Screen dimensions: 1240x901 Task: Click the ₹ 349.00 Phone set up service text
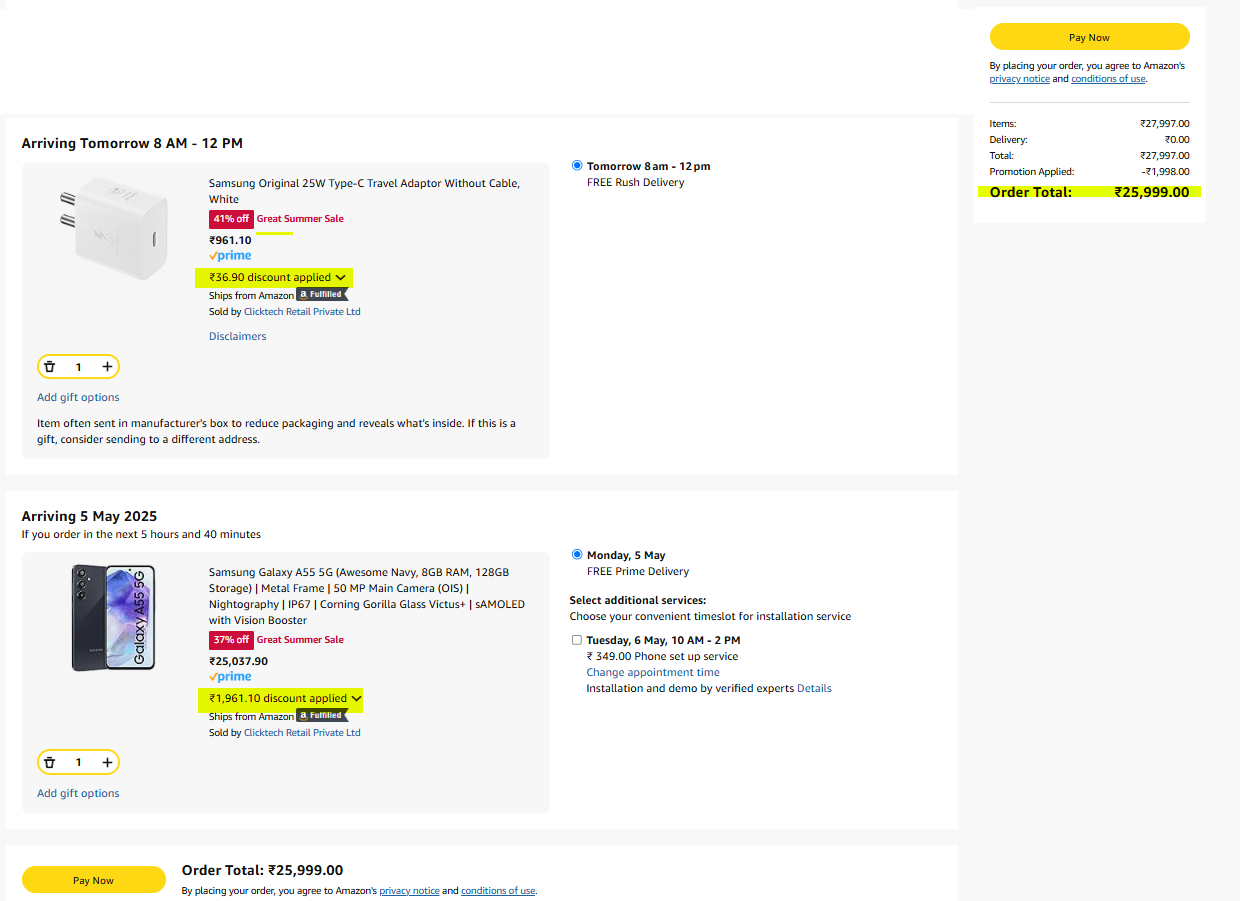pyautogui.click(x=662, y=656)
